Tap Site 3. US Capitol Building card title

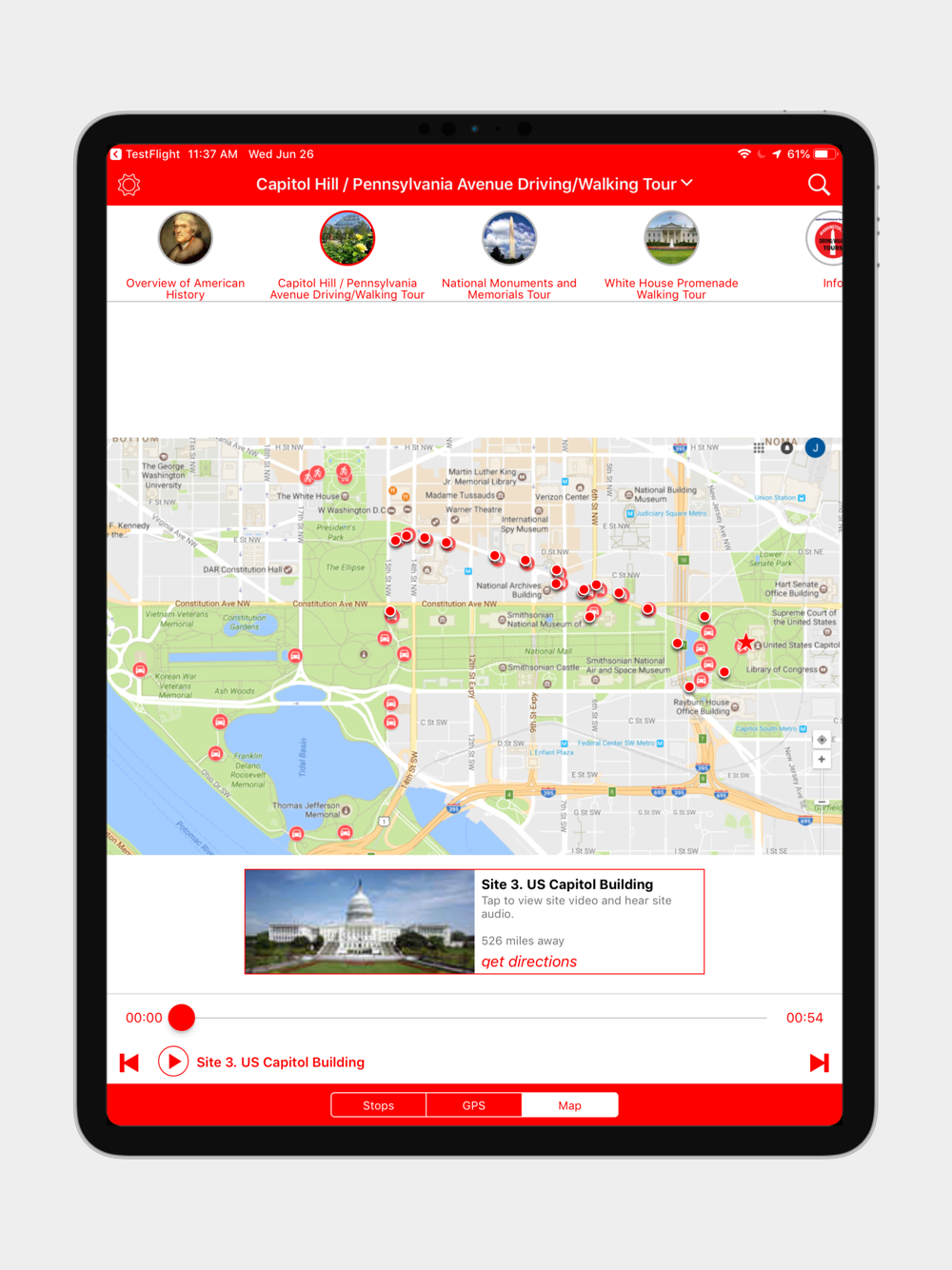click(x=567, y=884)
